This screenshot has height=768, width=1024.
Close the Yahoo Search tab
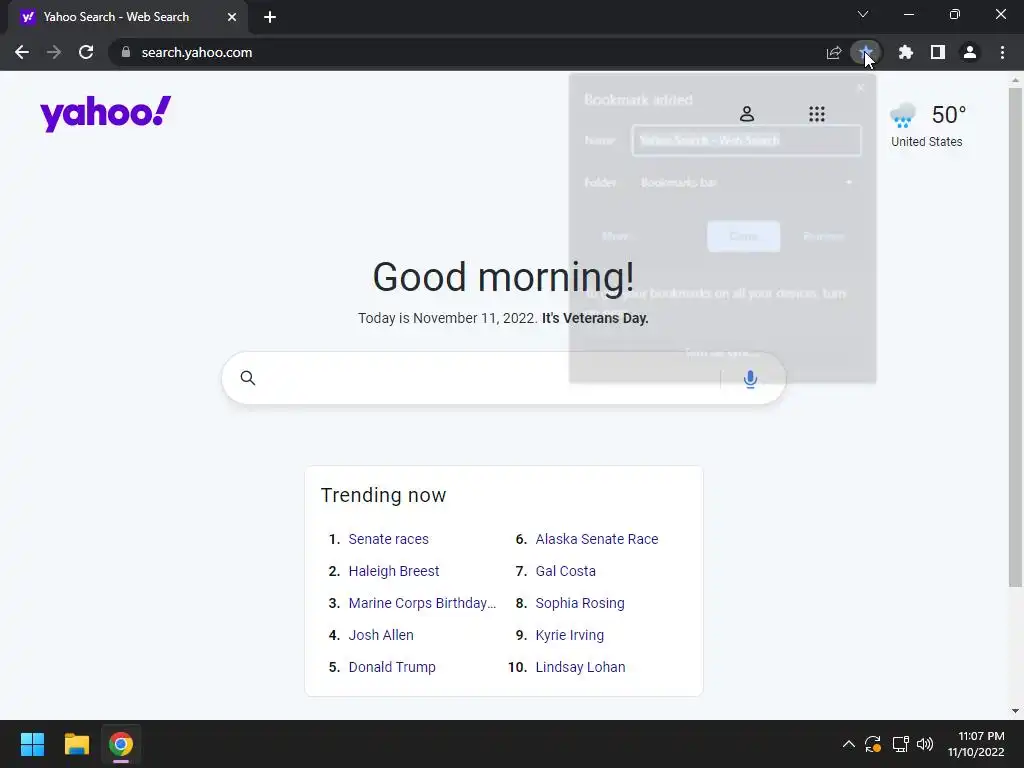coord(232,17)
